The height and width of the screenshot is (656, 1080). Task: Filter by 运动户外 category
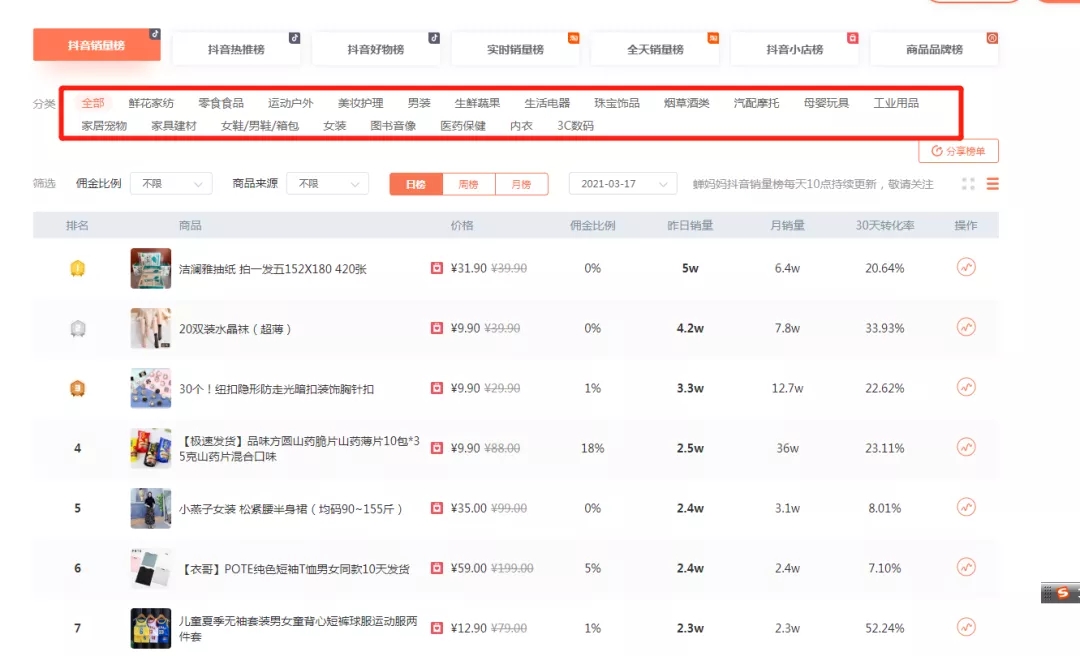pos(291,103)
